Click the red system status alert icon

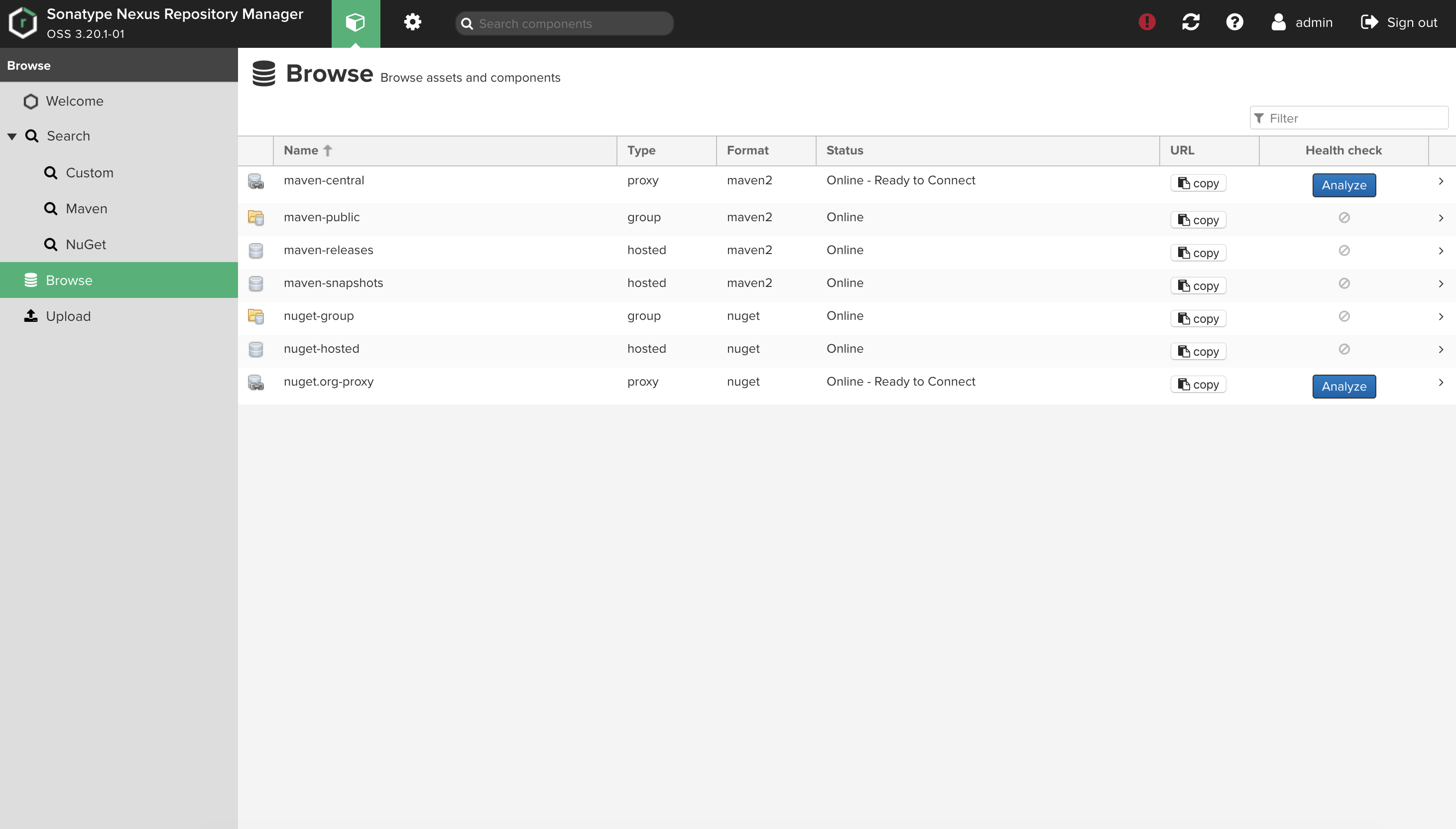1146,22
